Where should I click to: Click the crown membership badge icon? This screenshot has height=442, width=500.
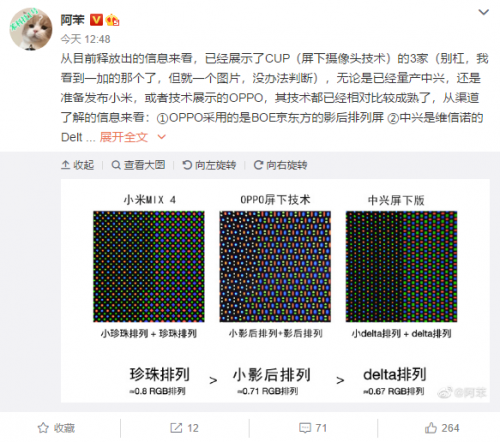(113, 20)
